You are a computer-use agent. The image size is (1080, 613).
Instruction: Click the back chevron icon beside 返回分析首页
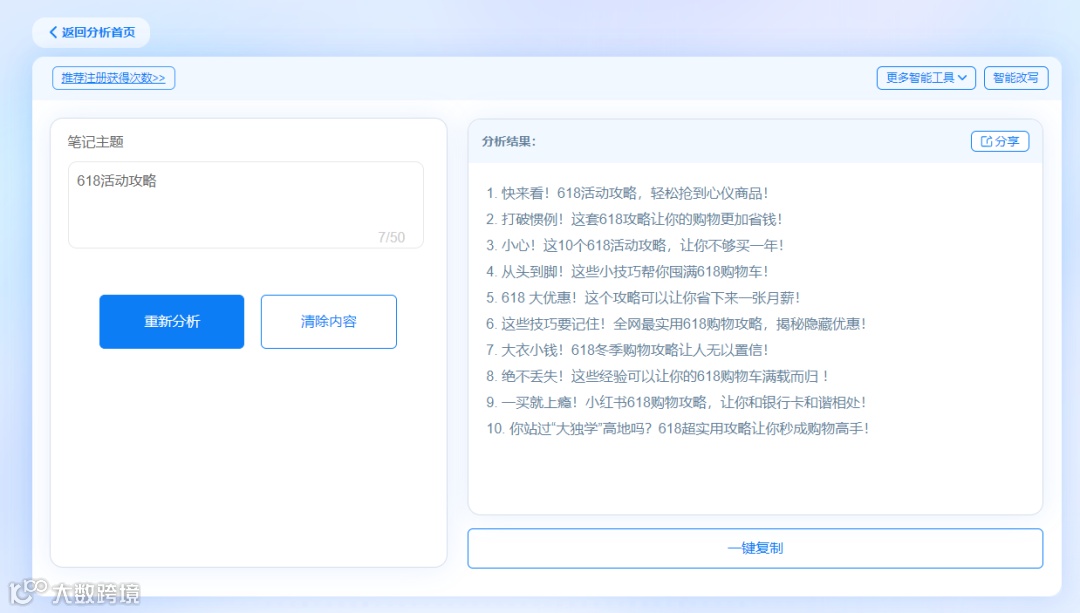(53, 32)
